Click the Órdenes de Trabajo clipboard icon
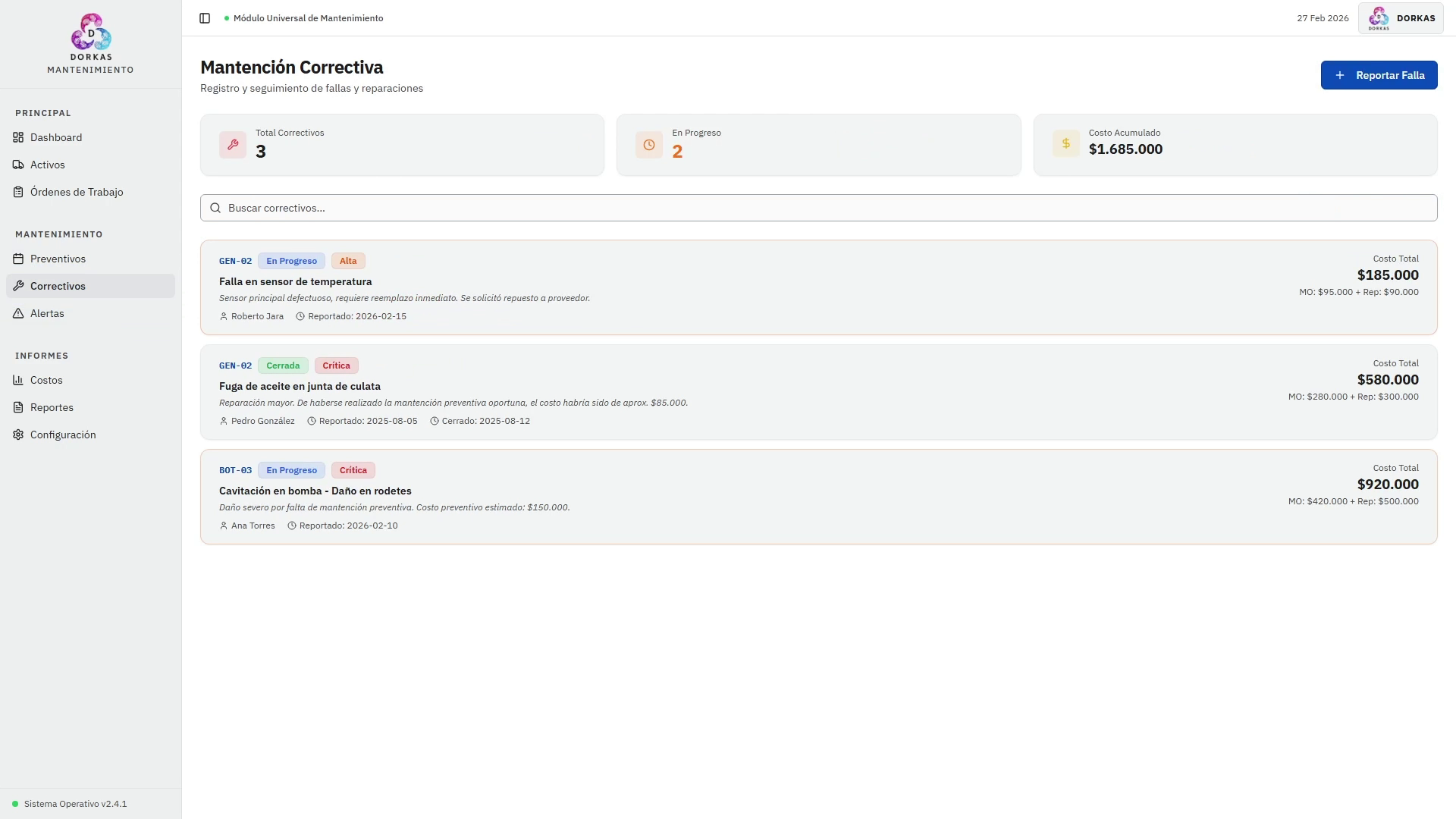 click(18, 192)
